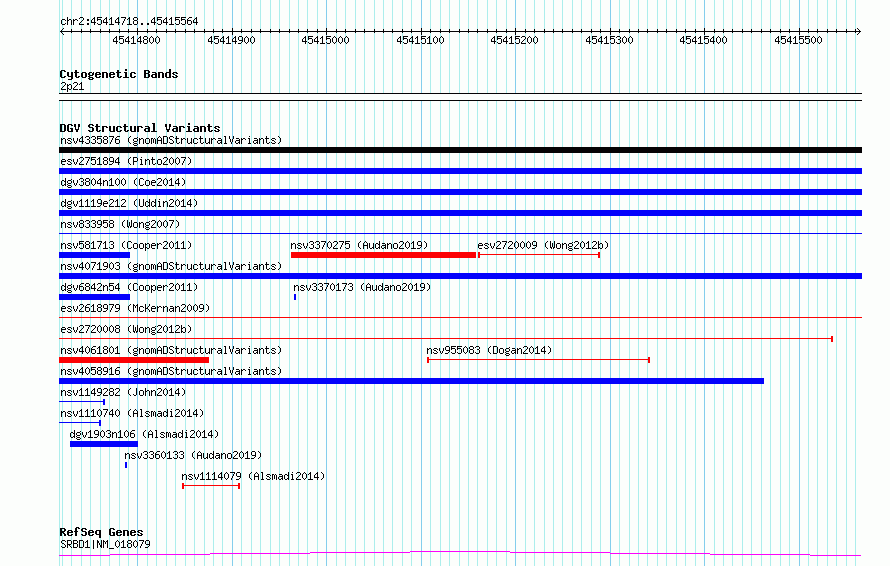The width and height of the screenshot is (890, 566).
Task: Click ruler position 45415400
Action: (703, 40)
